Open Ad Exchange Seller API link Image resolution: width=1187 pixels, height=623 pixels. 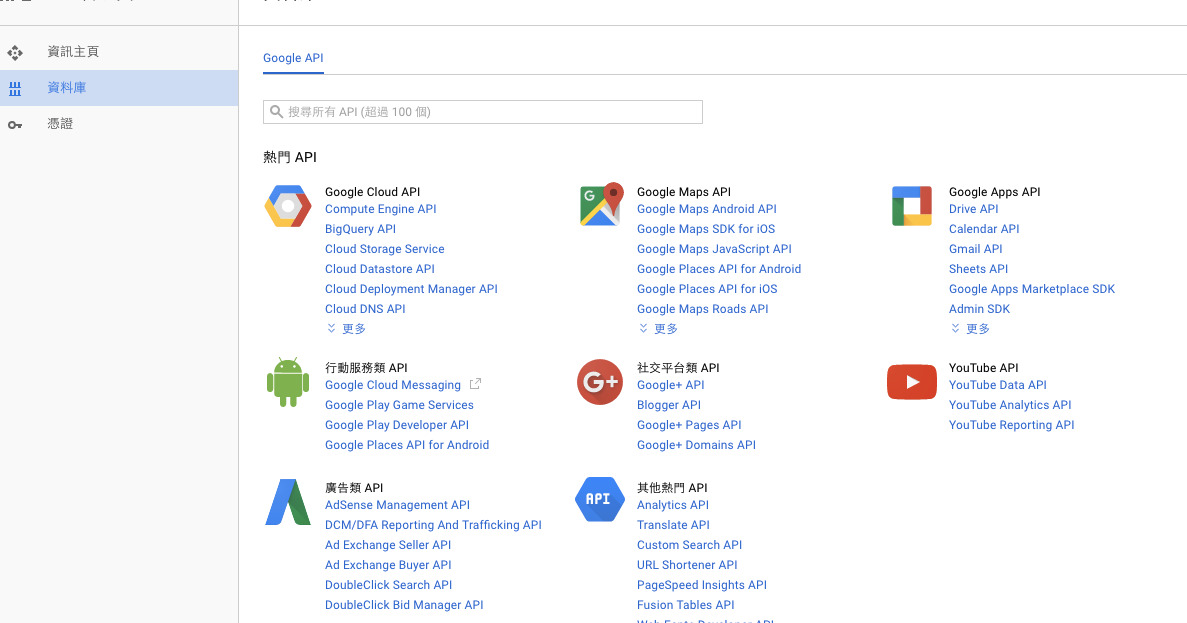click(388, 545)
